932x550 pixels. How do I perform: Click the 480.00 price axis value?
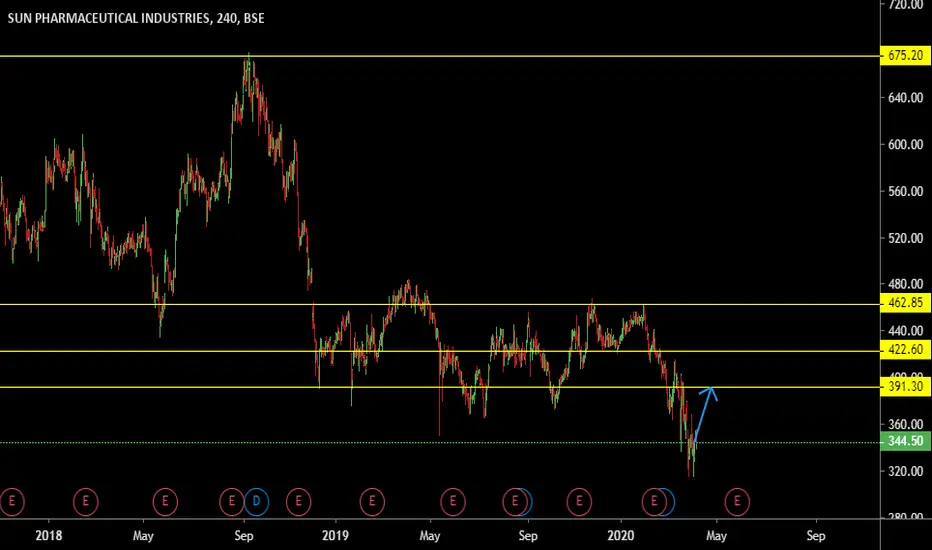(905, 285)
